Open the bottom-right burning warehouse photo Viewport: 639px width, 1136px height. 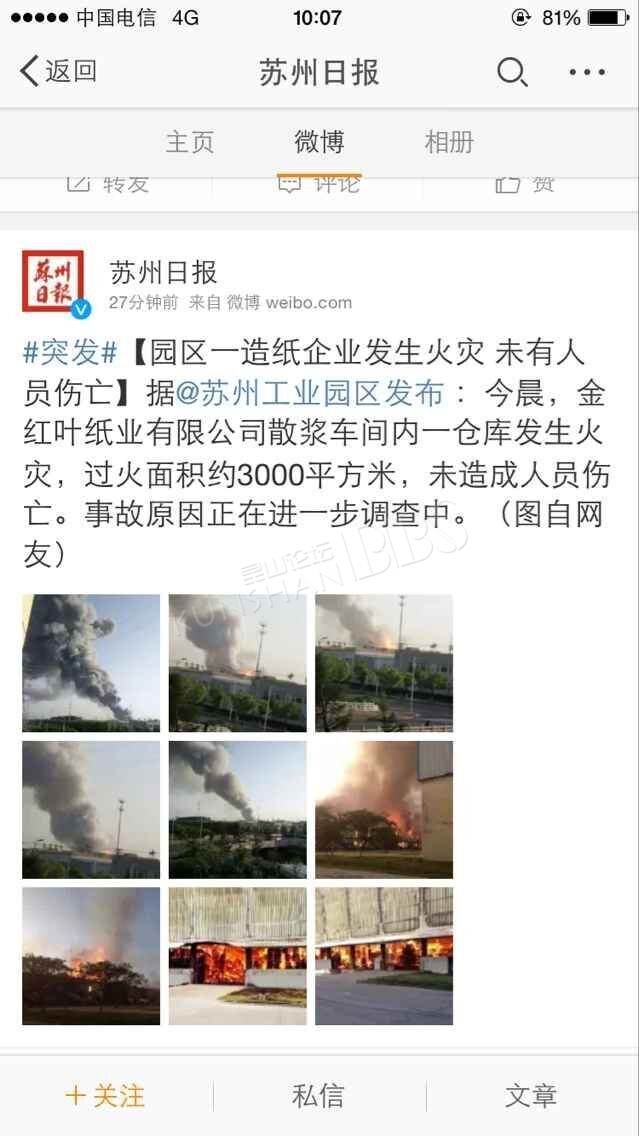[384, 956]
